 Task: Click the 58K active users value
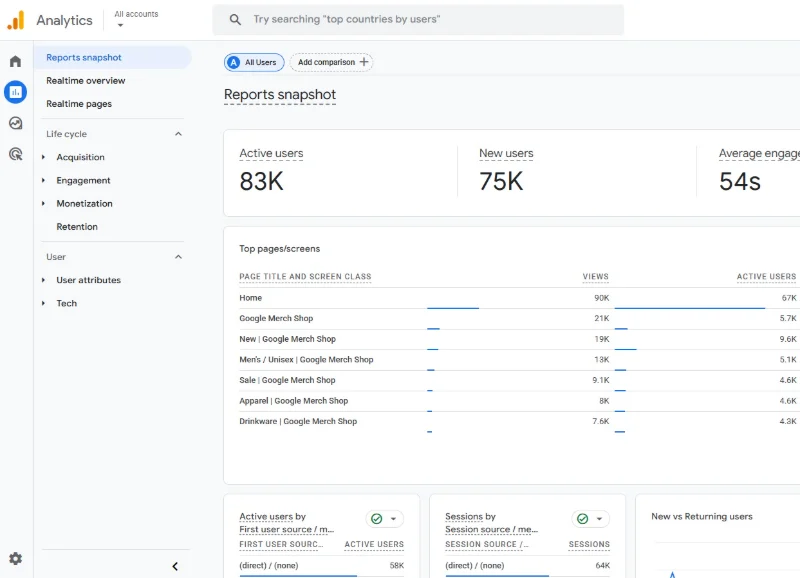396,565
